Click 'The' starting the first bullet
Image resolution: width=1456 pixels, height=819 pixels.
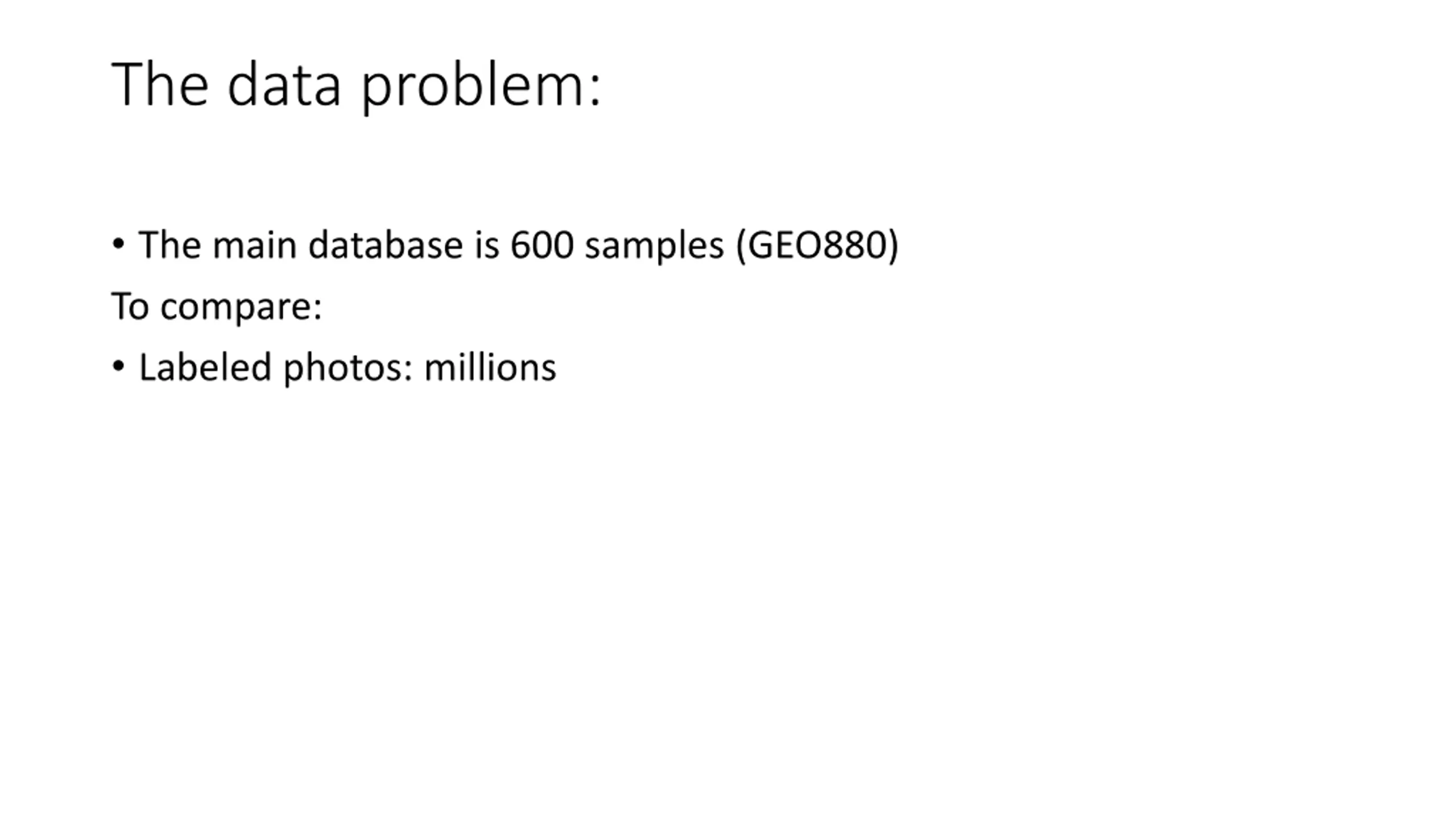click(170, 245)
